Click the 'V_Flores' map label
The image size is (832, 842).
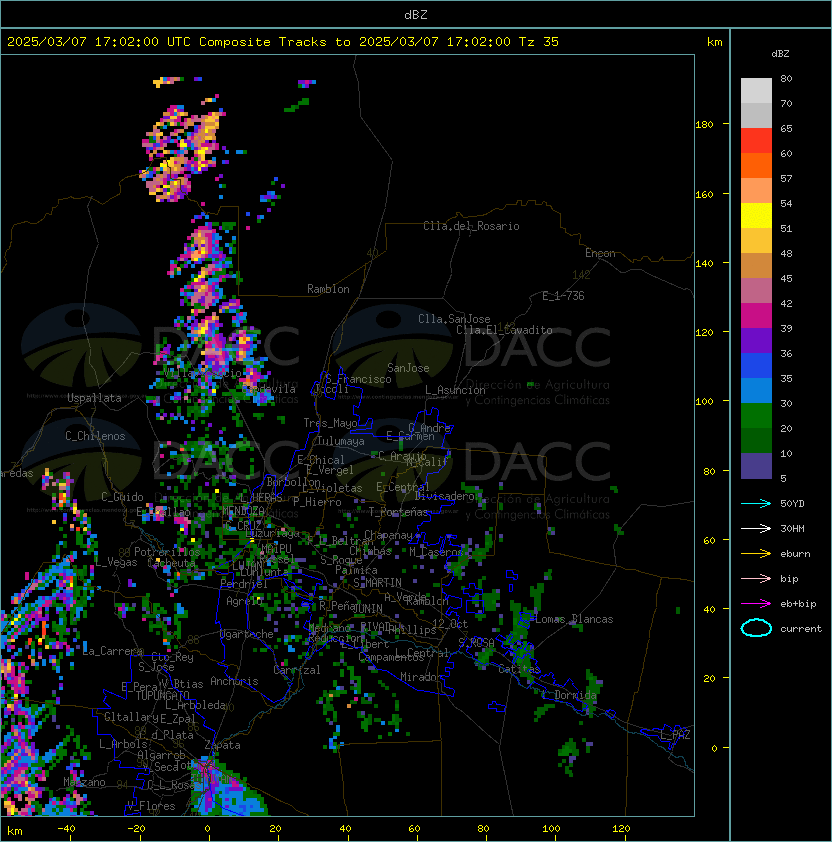151,806
